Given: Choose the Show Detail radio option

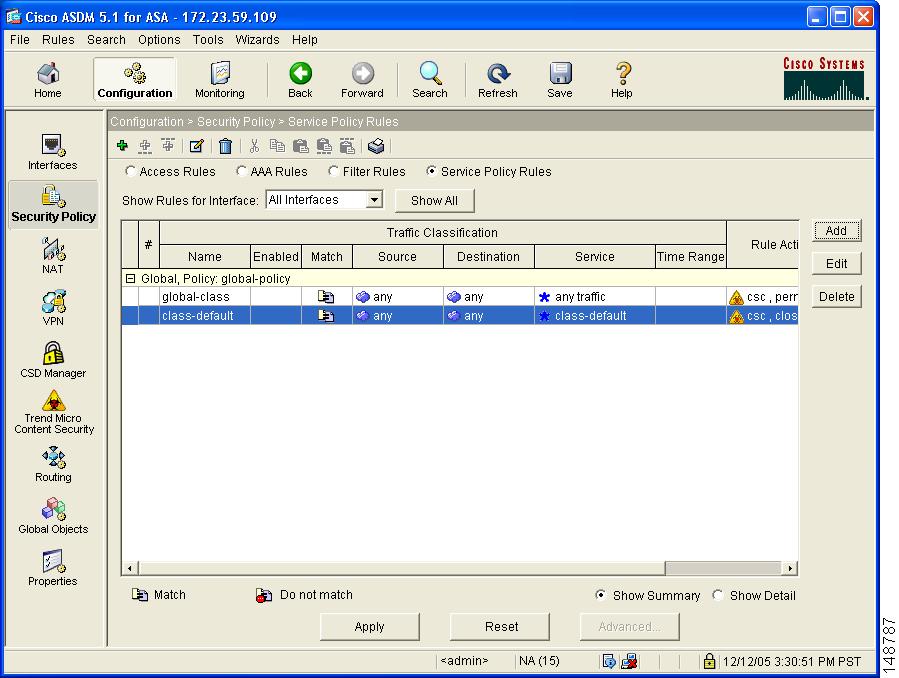Looking at the screenshot, I should point(717,595).
